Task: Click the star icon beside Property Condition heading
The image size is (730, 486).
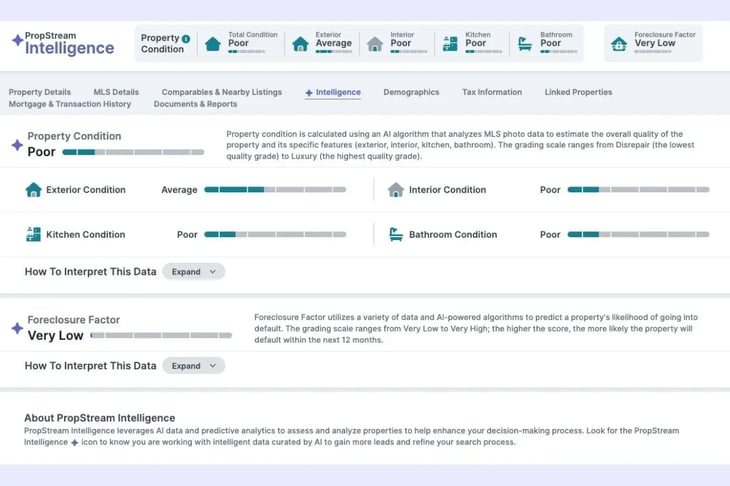Action: [x=17, y=145]
